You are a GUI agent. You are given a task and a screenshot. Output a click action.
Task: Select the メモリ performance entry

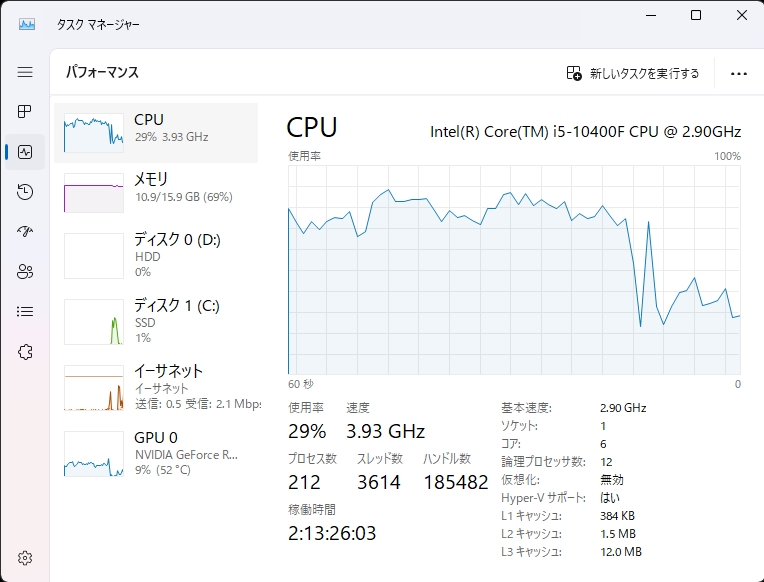tap(156, 191)
